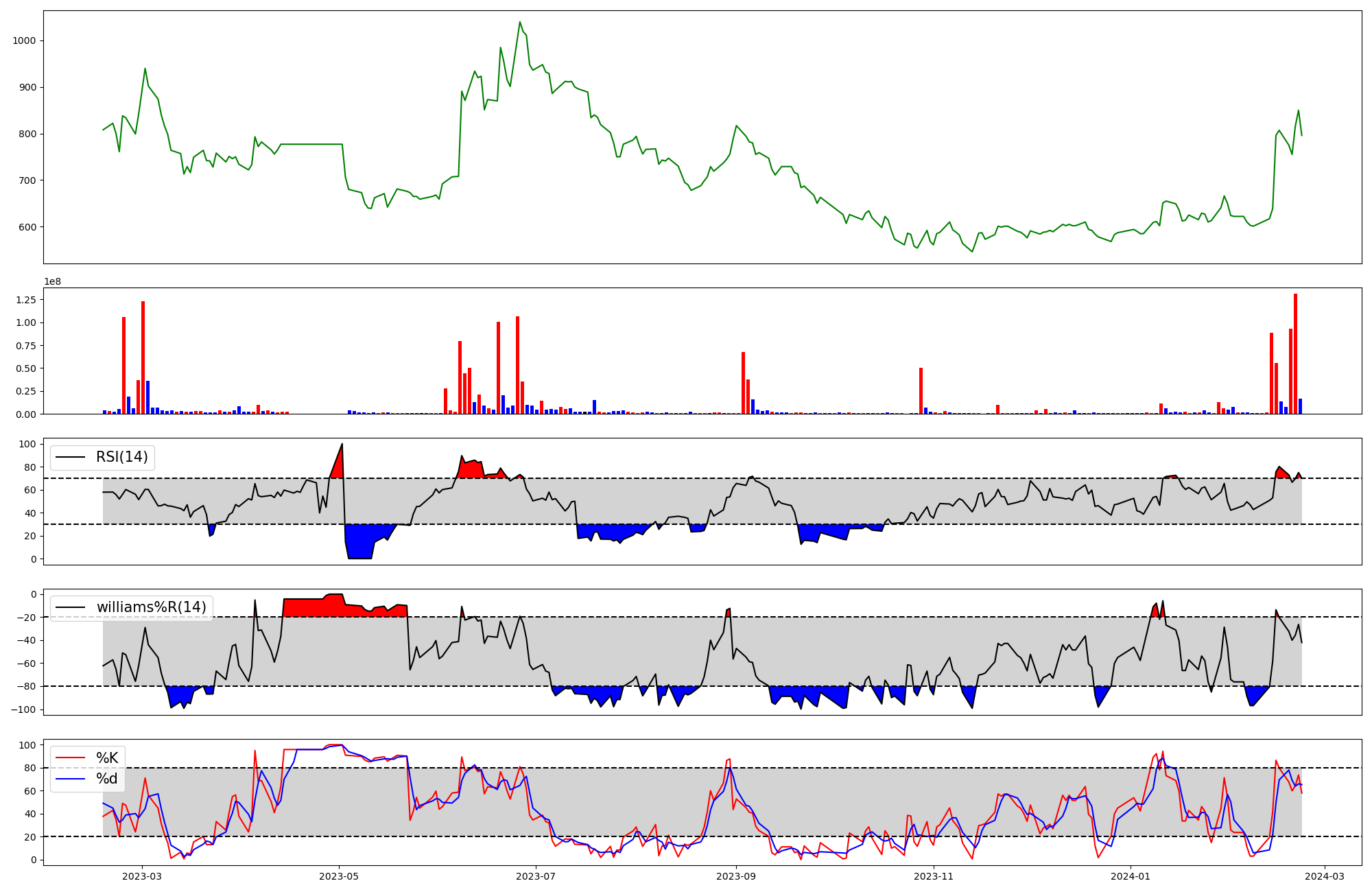This screenshot has height=892, width=1372.
Task: Click the red %K legend entry
Action: (107, 758)
